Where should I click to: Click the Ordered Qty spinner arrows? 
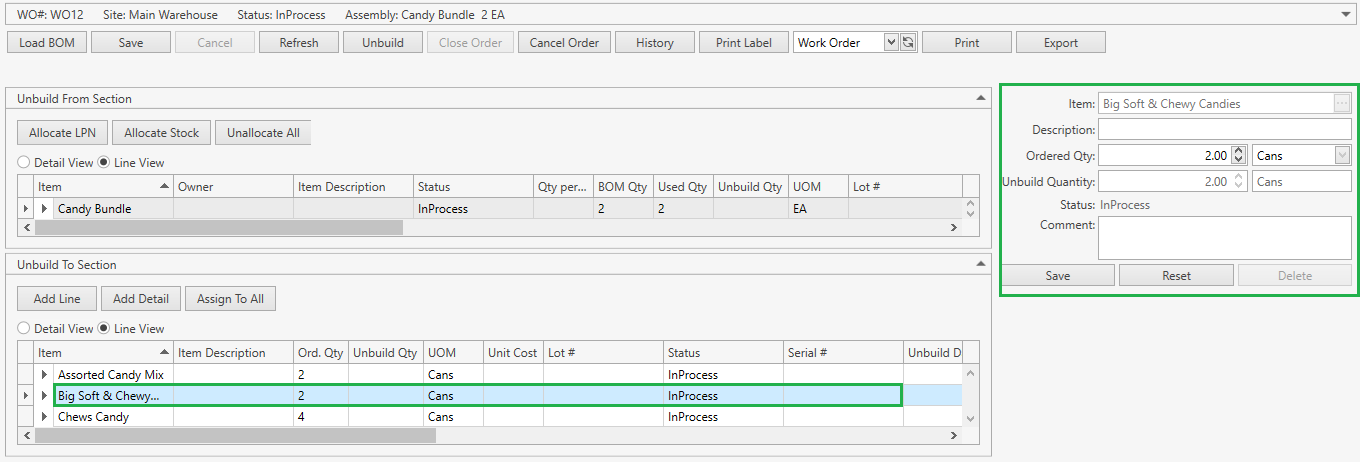click(1239, 155)
